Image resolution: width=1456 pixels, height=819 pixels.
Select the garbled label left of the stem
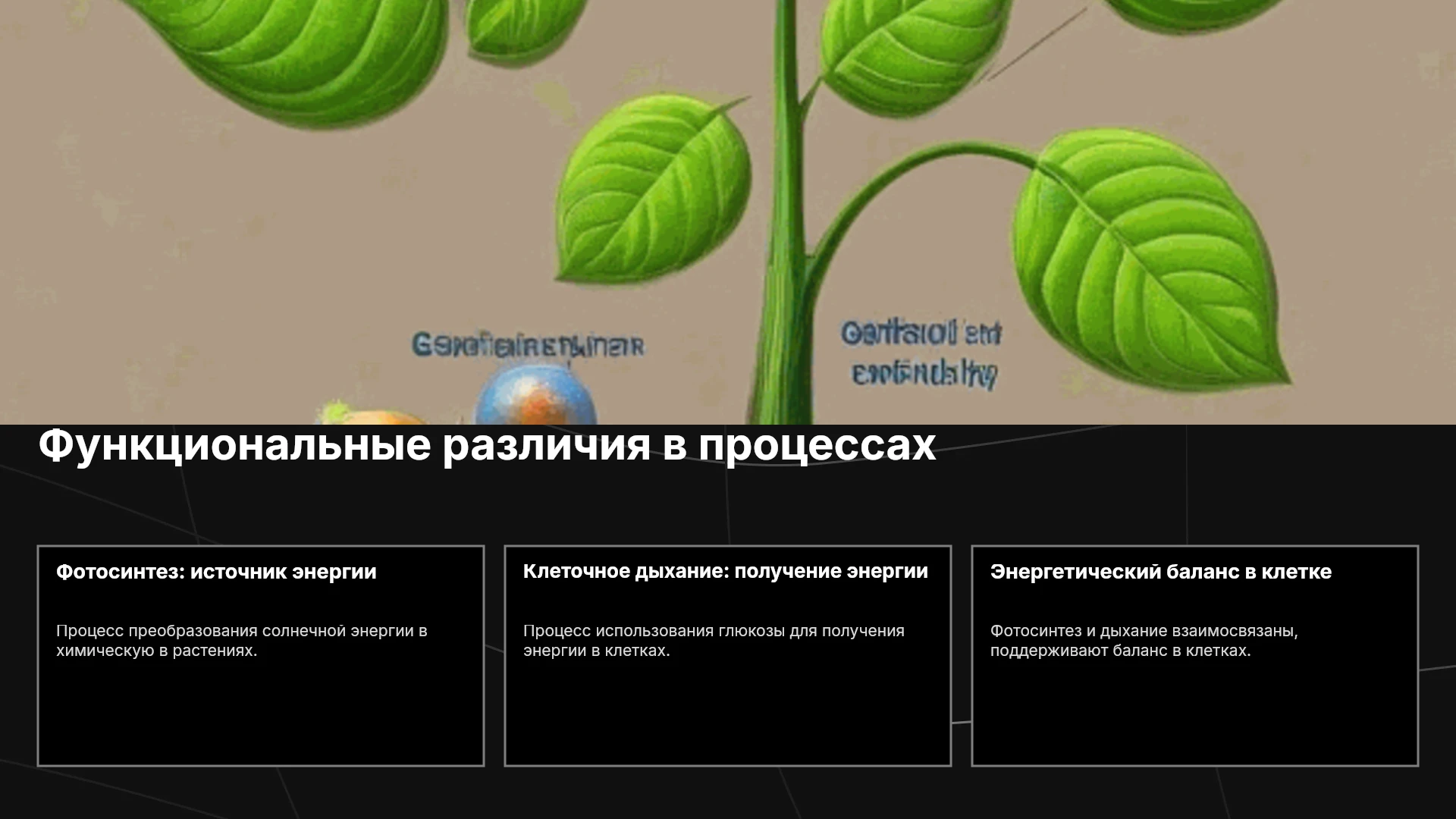coord(528,346)
